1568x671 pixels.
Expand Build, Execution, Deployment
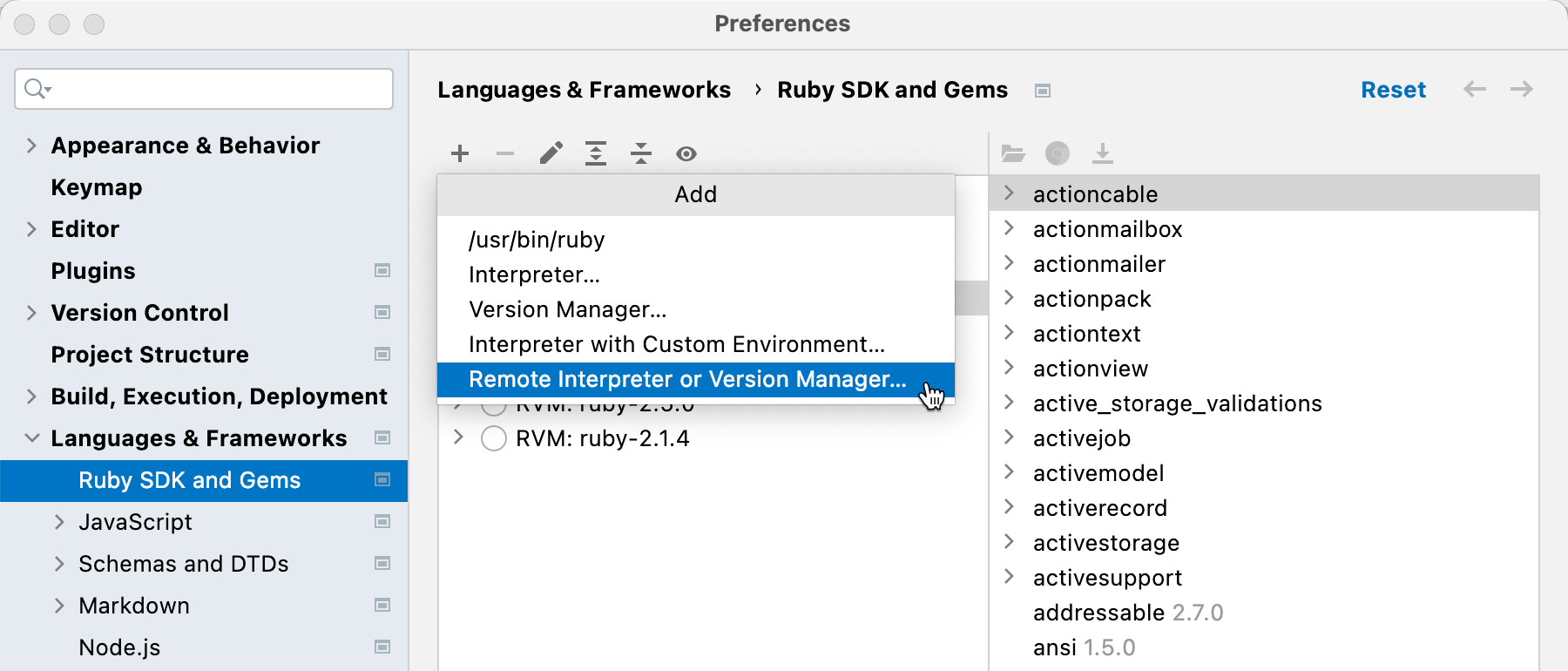pyautogui.click(x=31, y=396)
